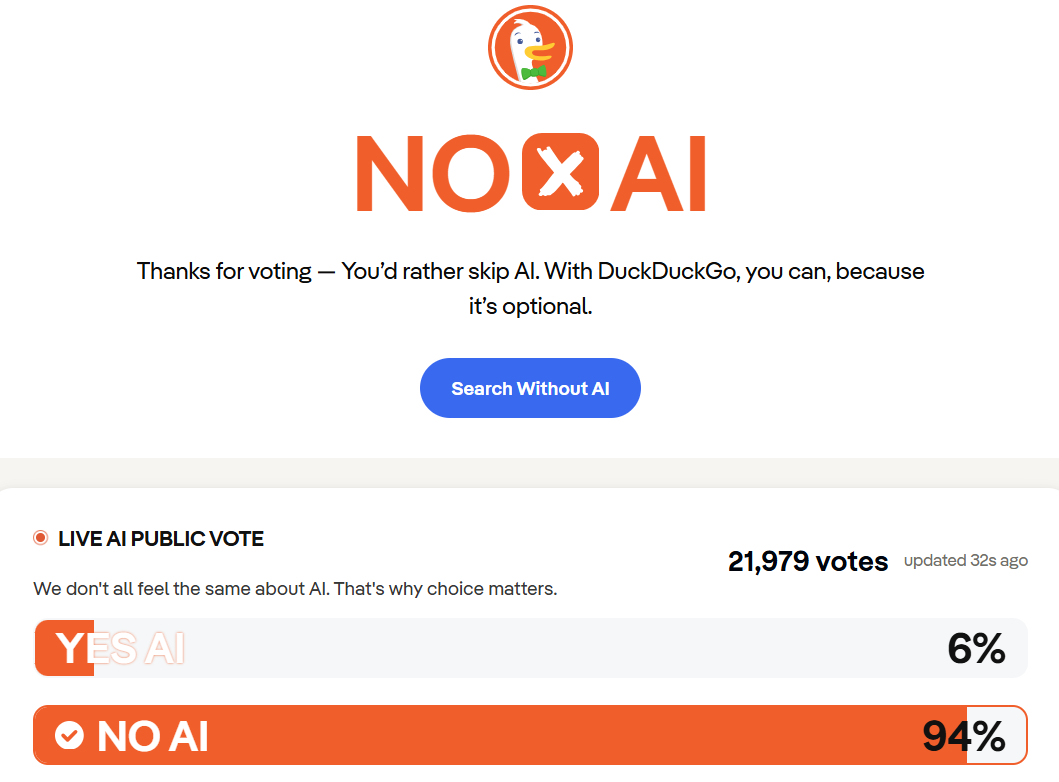
Task: Click the 'why choice matters' subtitle text
Action: (x=295, y=589)
